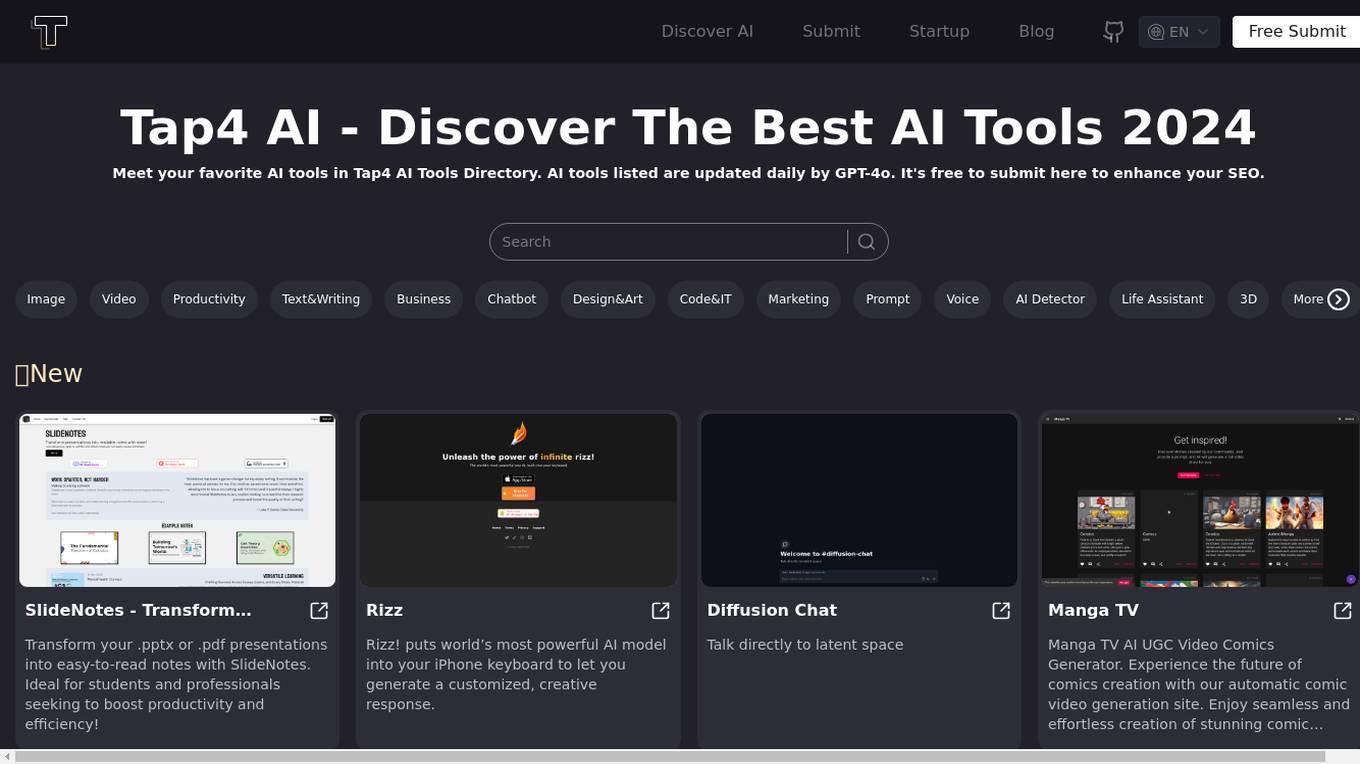The width and height of the screenshot is (1360, 764).
Task: Click the Diffusion Chat card title
Action: [x=772, y=610]
